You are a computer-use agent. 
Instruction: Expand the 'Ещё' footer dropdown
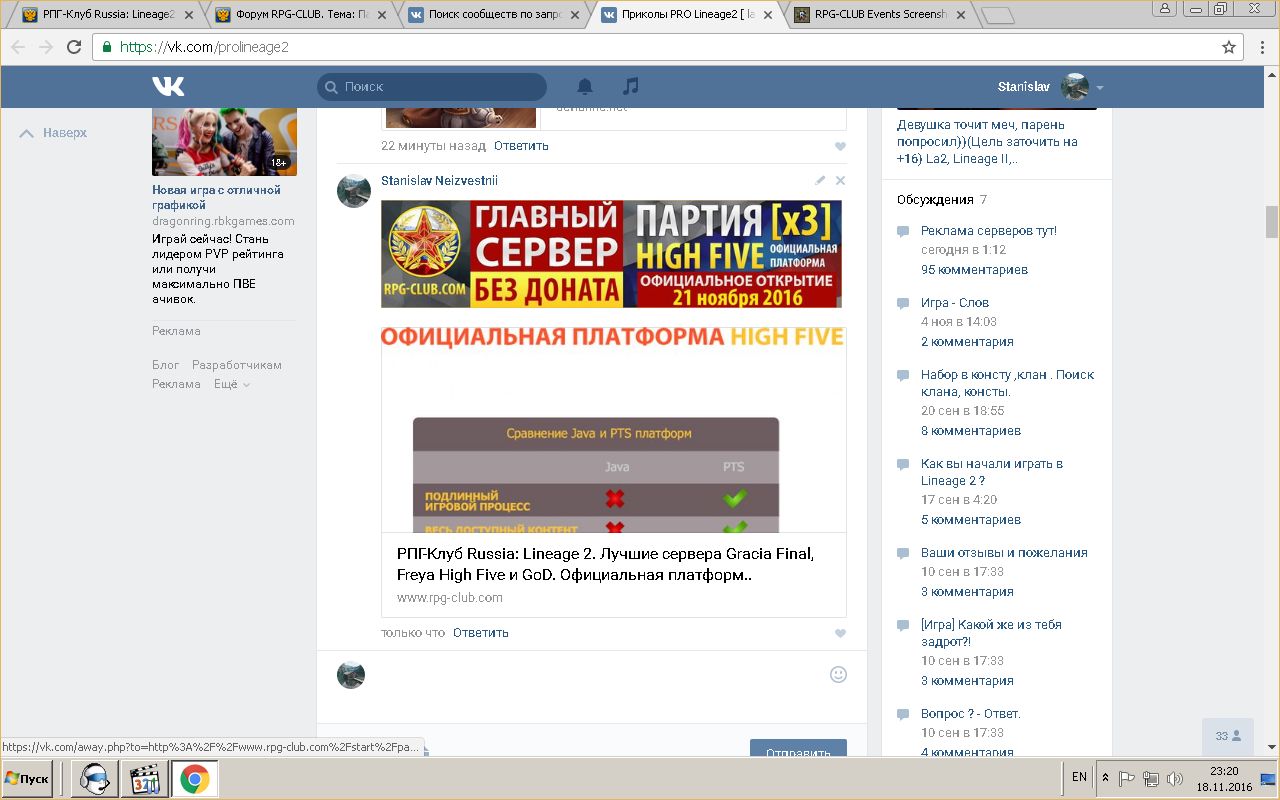pyautogui.click(x=232, y=384)
